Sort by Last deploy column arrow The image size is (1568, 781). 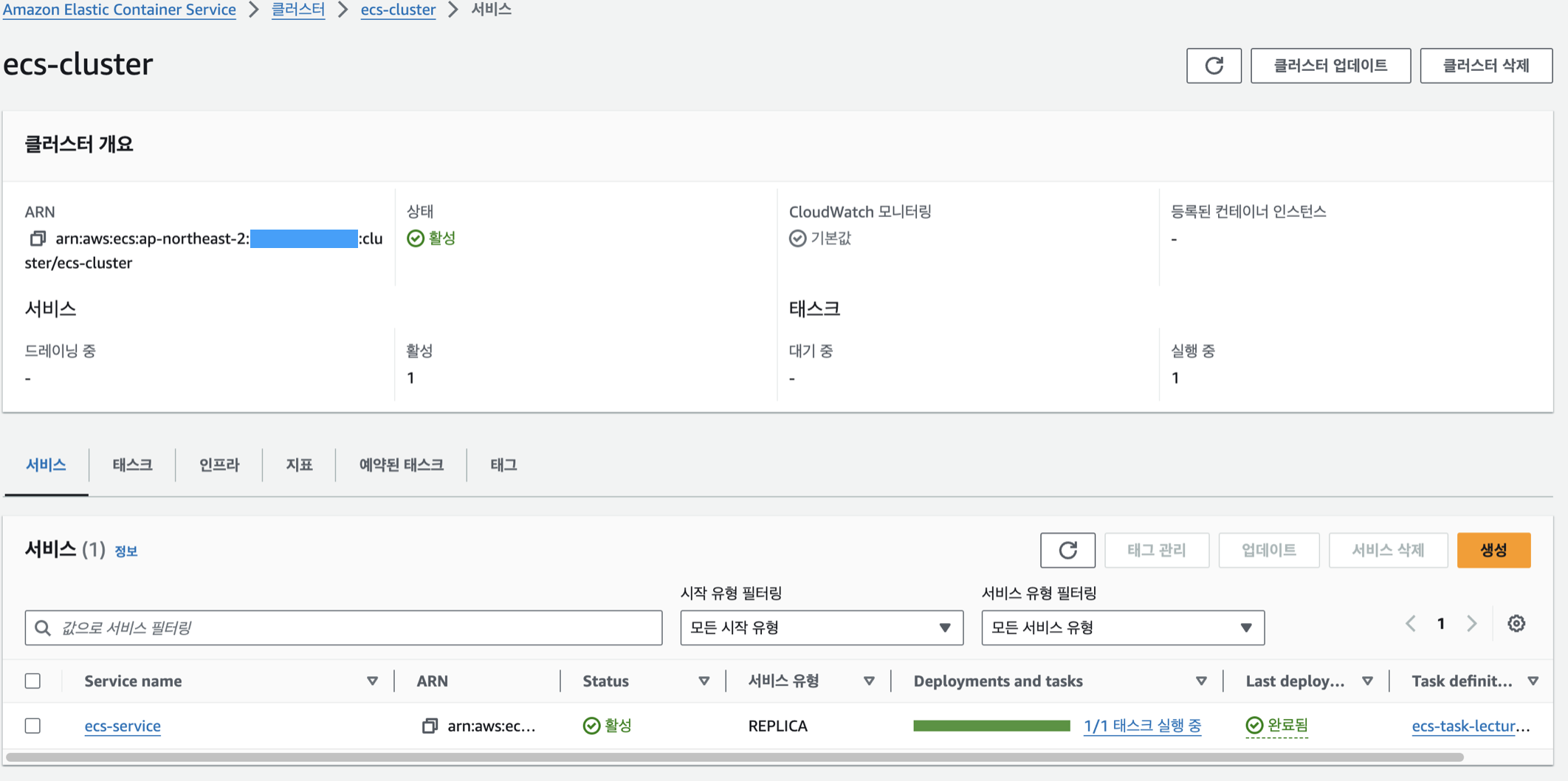1367,681
